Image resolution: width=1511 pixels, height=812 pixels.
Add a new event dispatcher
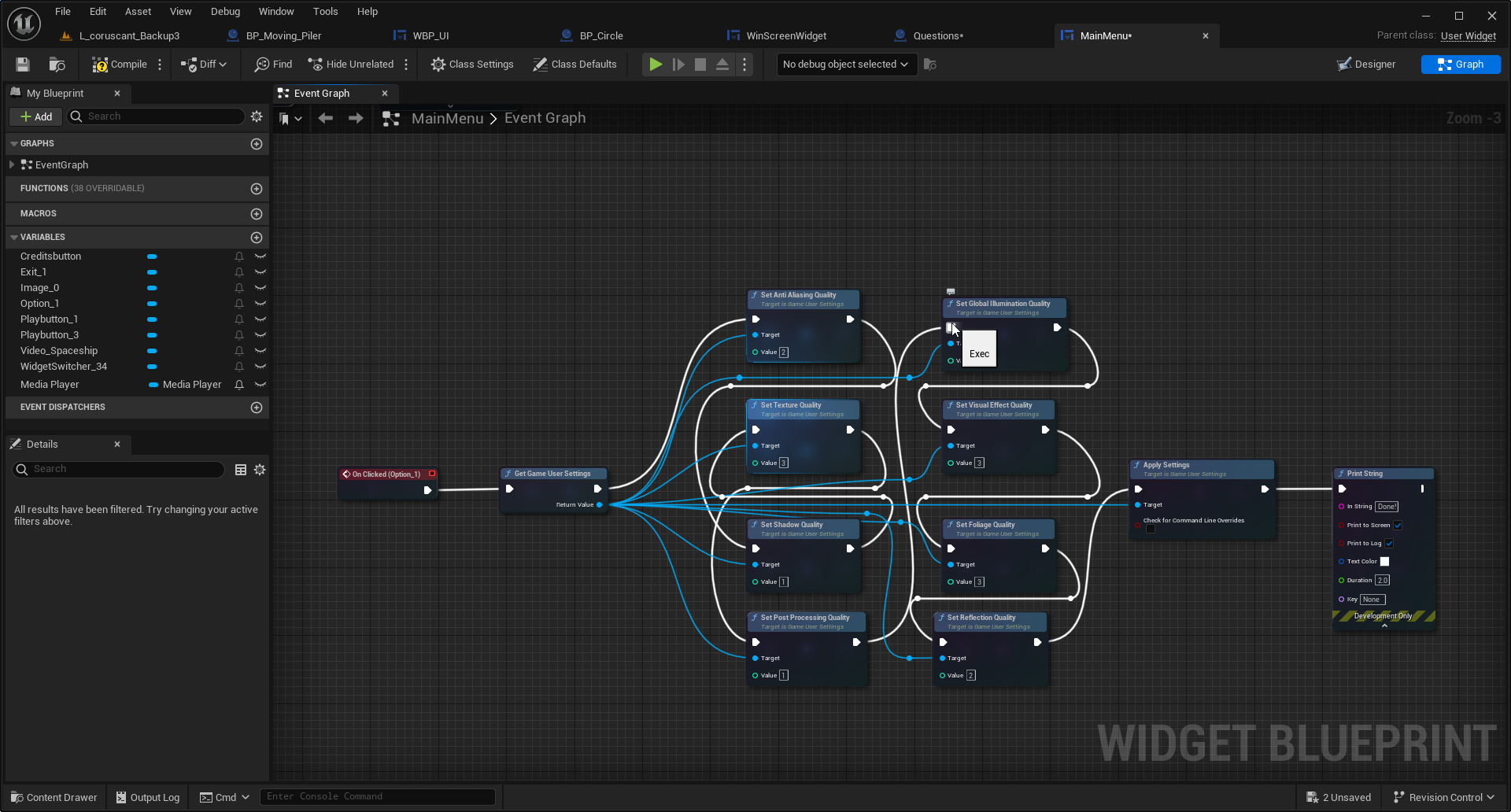[257, 408]
